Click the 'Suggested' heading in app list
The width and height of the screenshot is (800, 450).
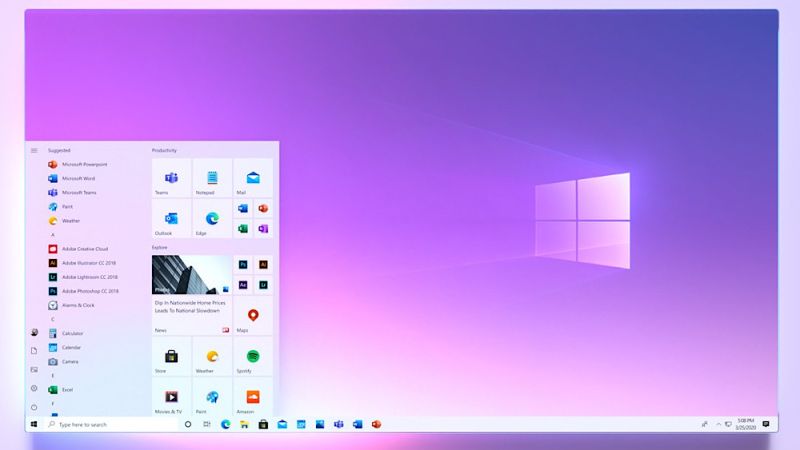[59, 151]
